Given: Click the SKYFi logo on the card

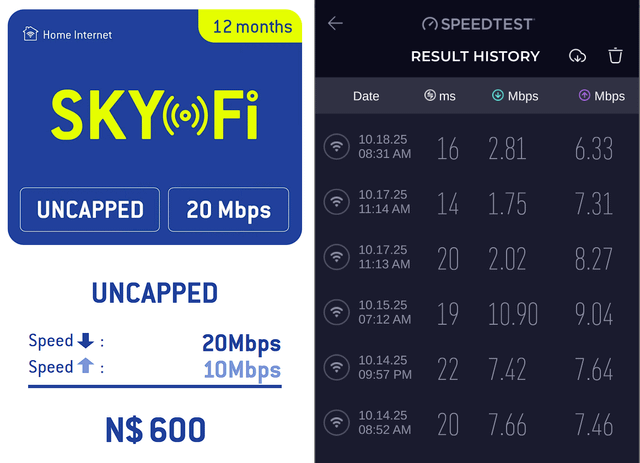Looking at the screenshot, I should tap(155, 115).
